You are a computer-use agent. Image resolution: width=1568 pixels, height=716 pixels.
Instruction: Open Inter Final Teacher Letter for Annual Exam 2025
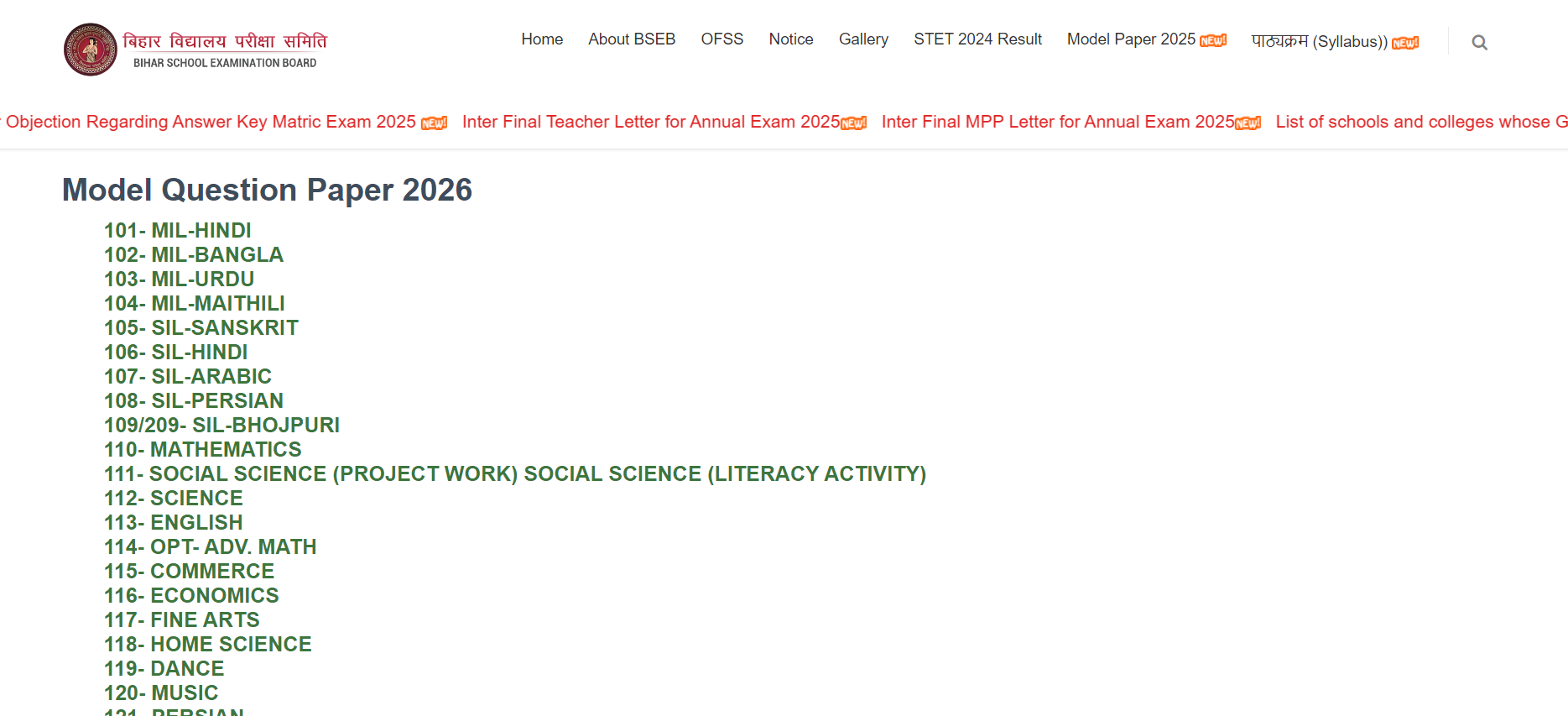(x=651, y=122)
